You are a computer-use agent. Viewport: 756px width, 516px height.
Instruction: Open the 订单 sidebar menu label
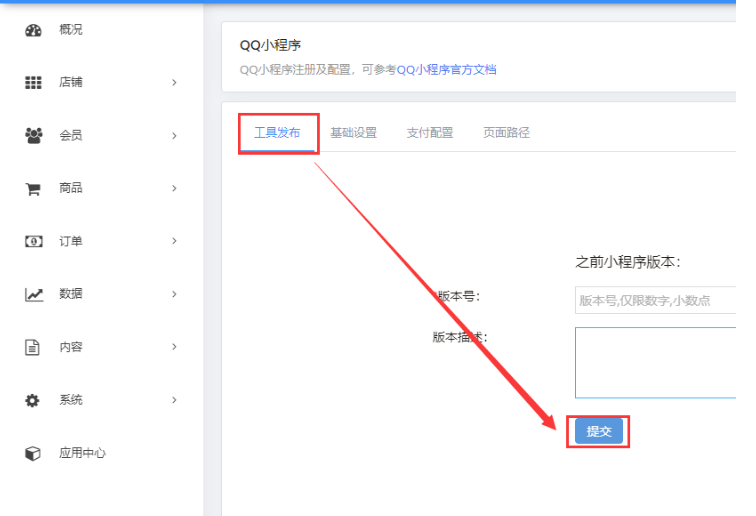(71, 241)
